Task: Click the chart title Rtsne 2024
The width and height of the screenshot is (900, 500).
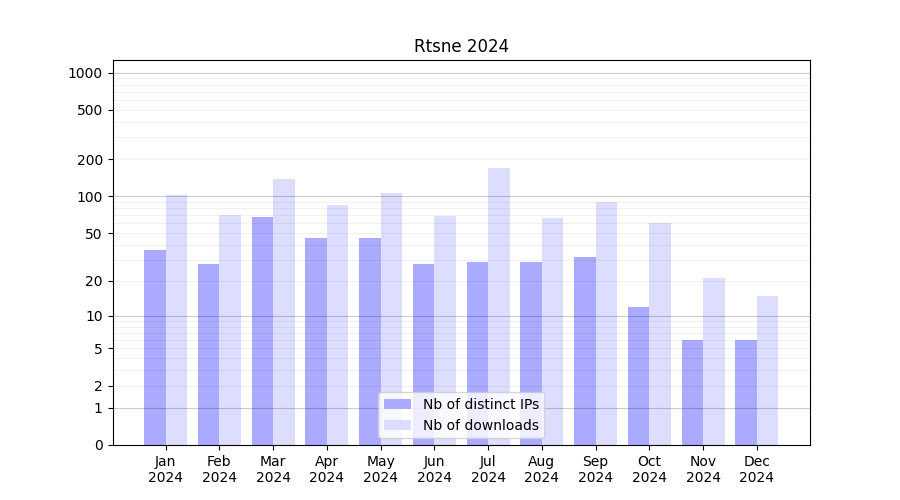Action: (x=461, y=46)
